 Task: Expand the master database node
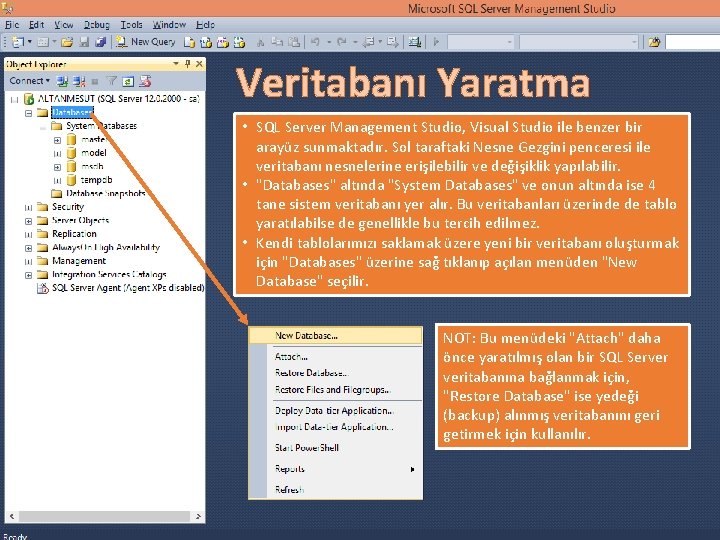tap(57, 140)
